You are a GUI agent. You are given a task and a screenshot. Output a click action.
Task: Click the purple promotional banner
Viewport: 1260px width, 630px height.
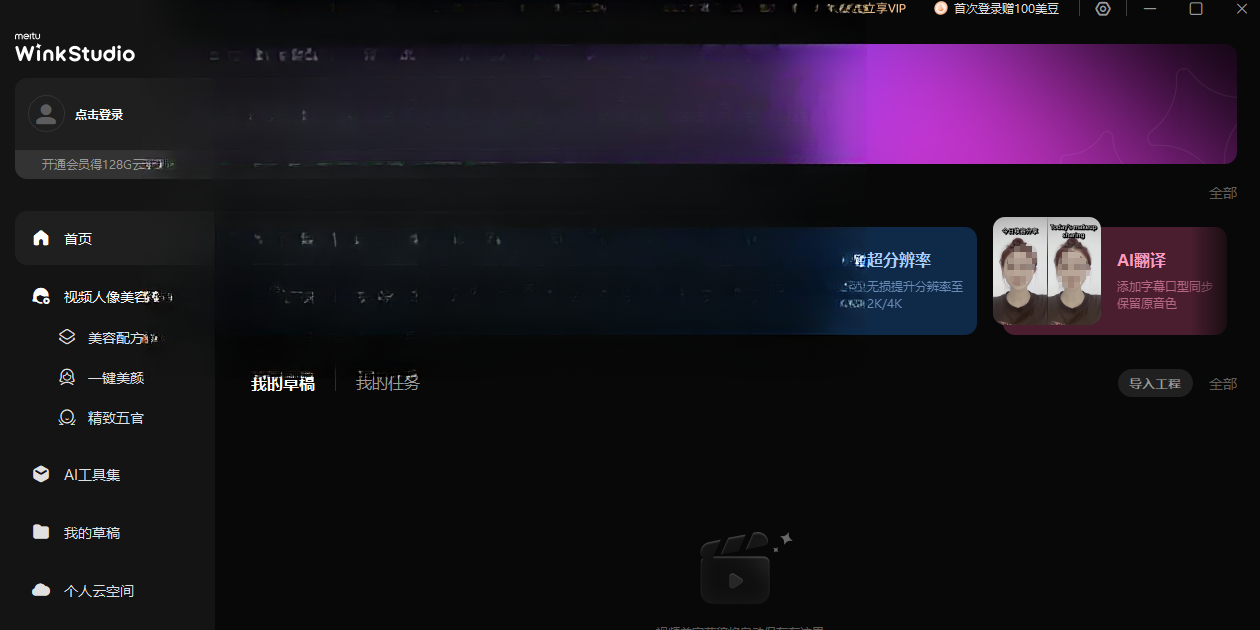tap(726, 103)
